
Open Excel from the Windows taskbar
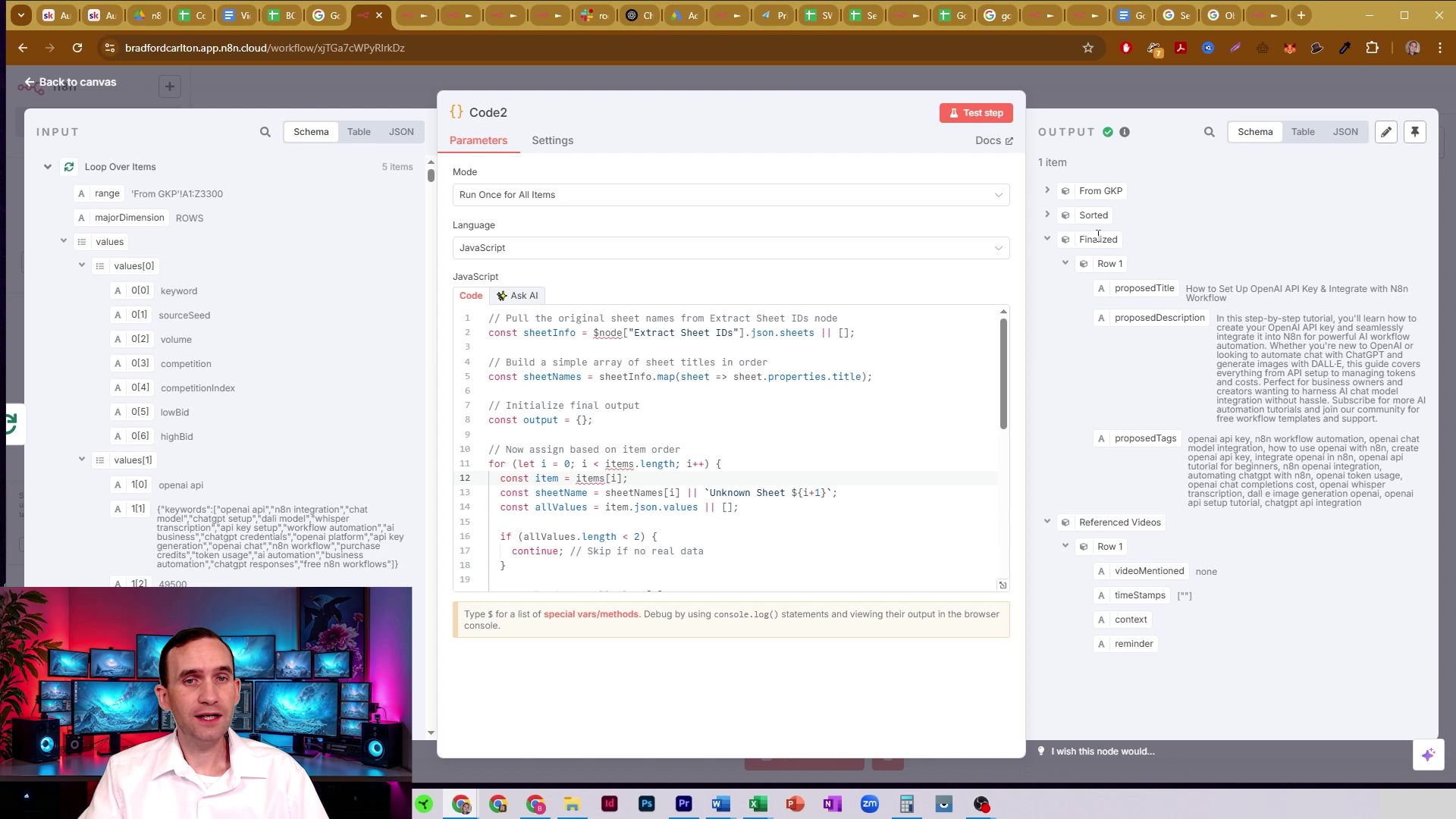758,804
